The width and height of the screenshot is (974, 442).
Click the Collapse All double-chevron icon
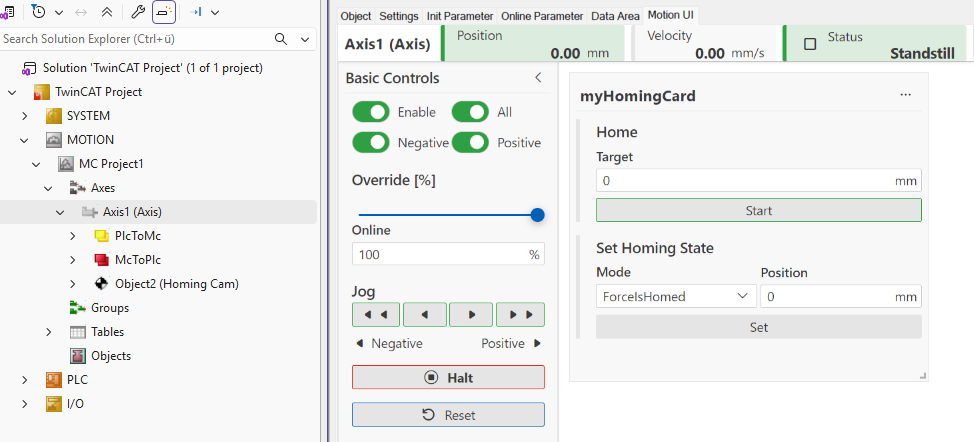click(107, 12)
